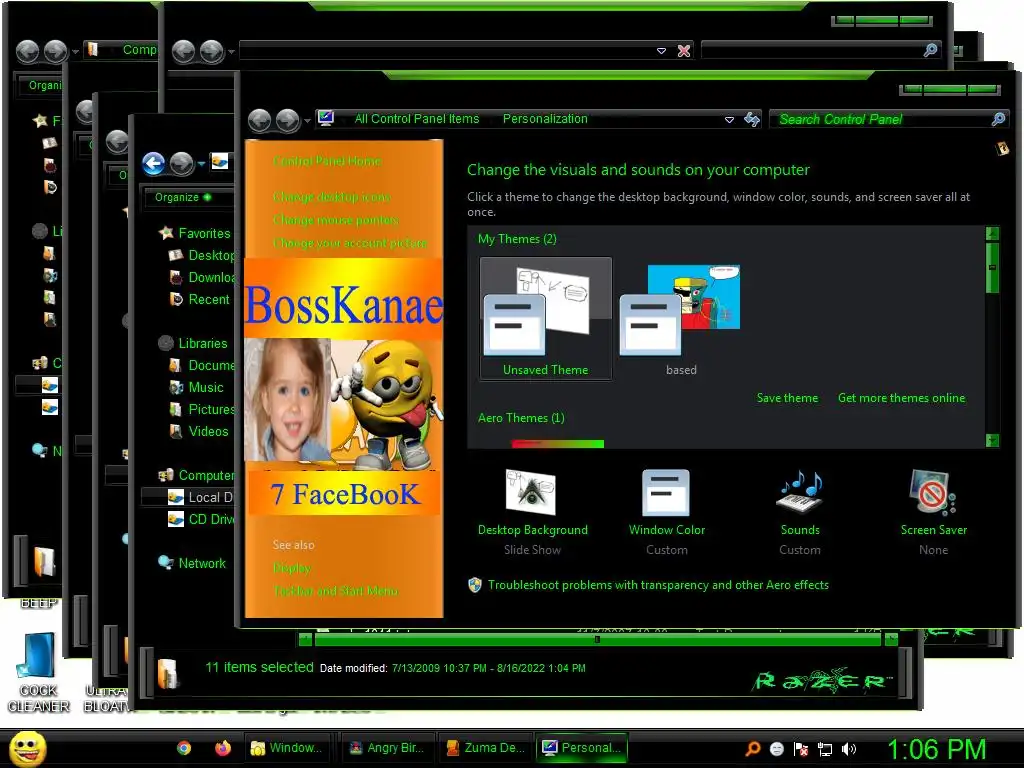Open Organize menu in front Explorer window

pyautogui.click(x=183, y=197)
